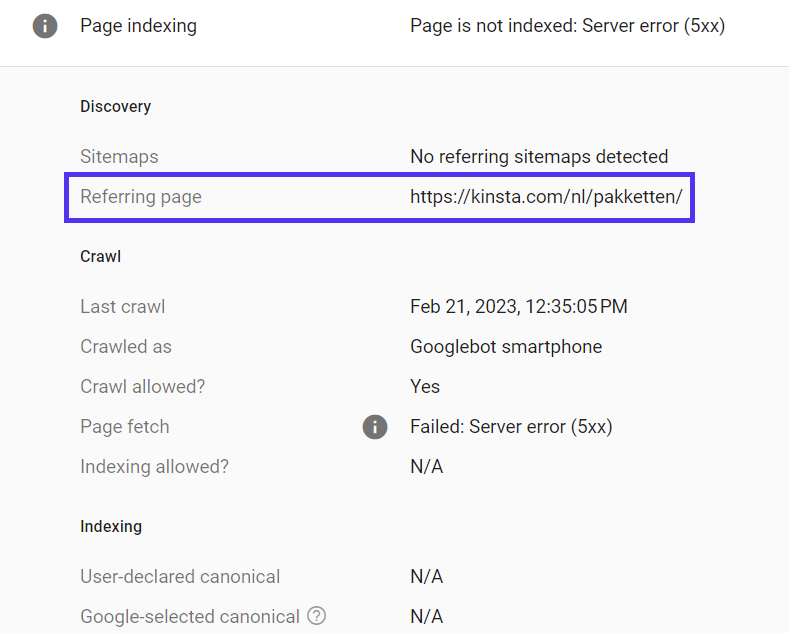Screen dimensions: 789x633
Task: Click the Referring page label
Action: 141,197
